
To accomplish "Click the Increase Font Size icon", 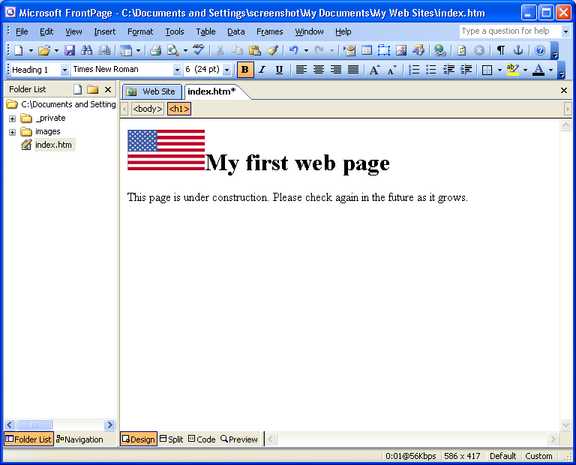I will (374, 69).
